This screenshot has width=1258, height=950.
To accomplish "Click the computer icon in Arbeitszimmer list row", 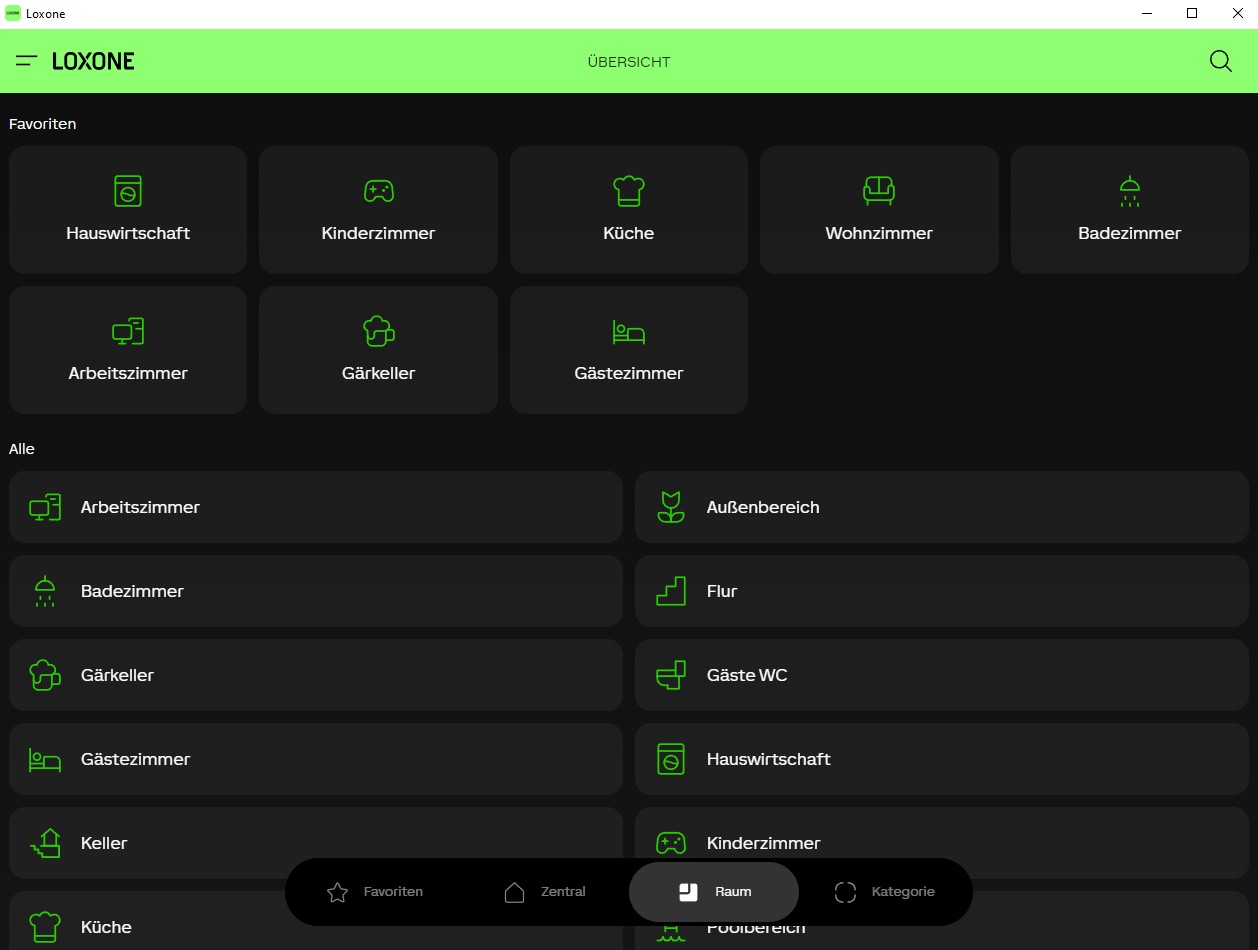I will tap(45, 507).
